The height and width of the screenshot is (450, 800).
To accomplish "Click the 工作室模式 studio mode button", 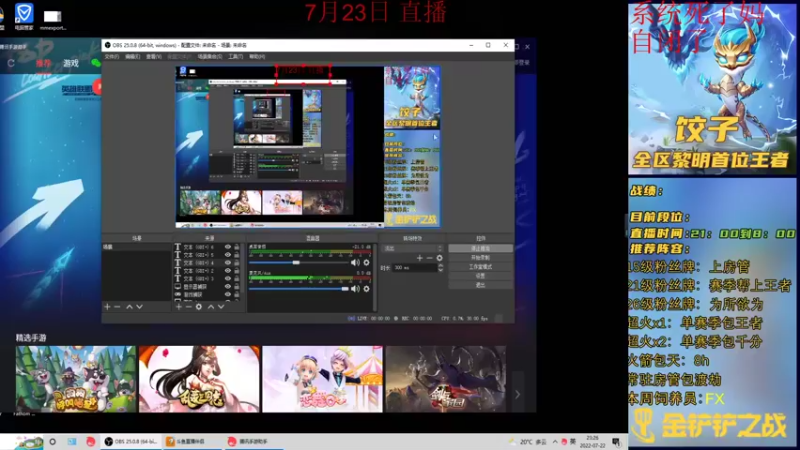I will tap(480, 267).
